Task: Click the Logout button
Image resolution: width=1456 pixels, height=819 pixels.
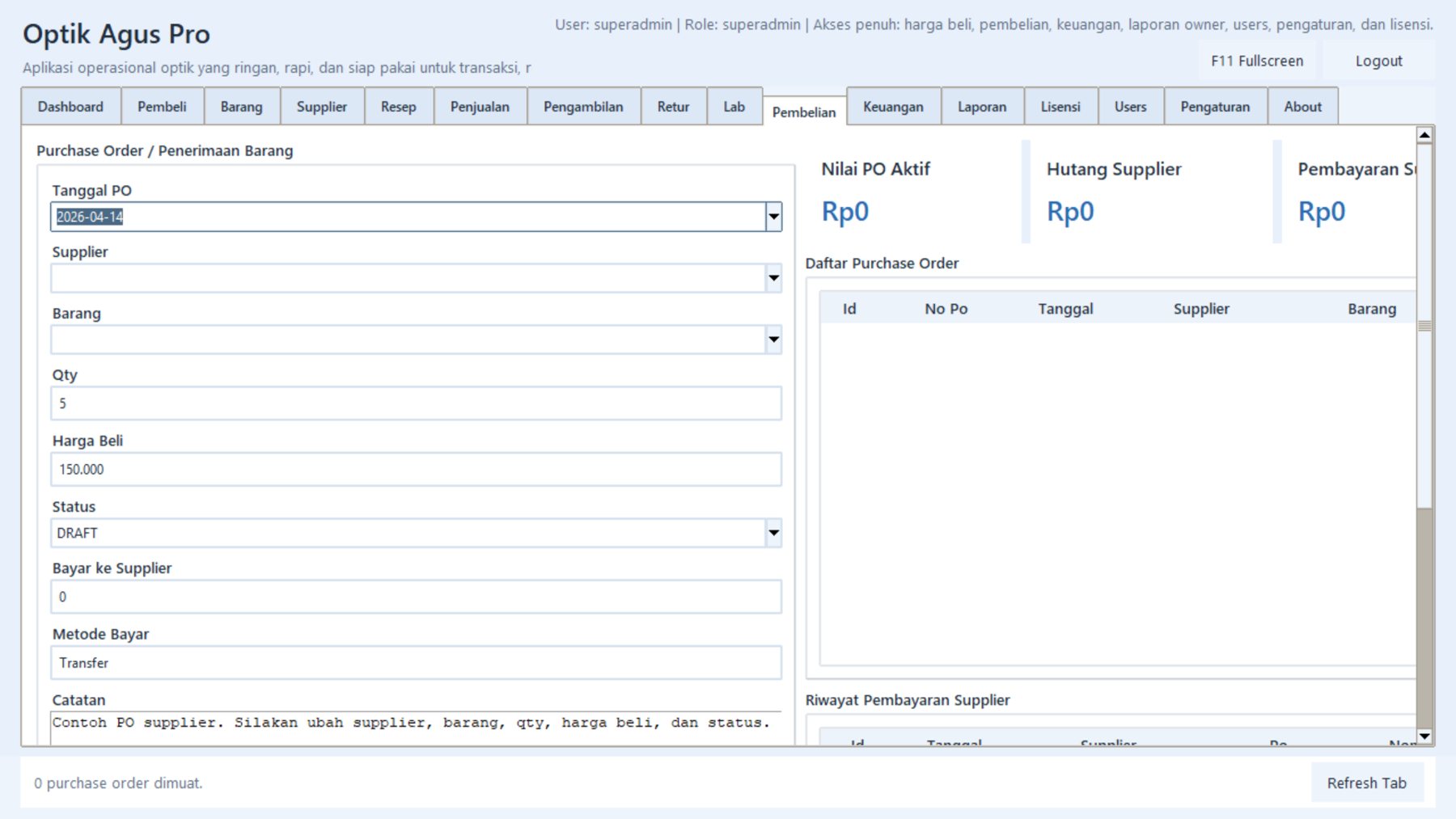Action: [1378, 61]
